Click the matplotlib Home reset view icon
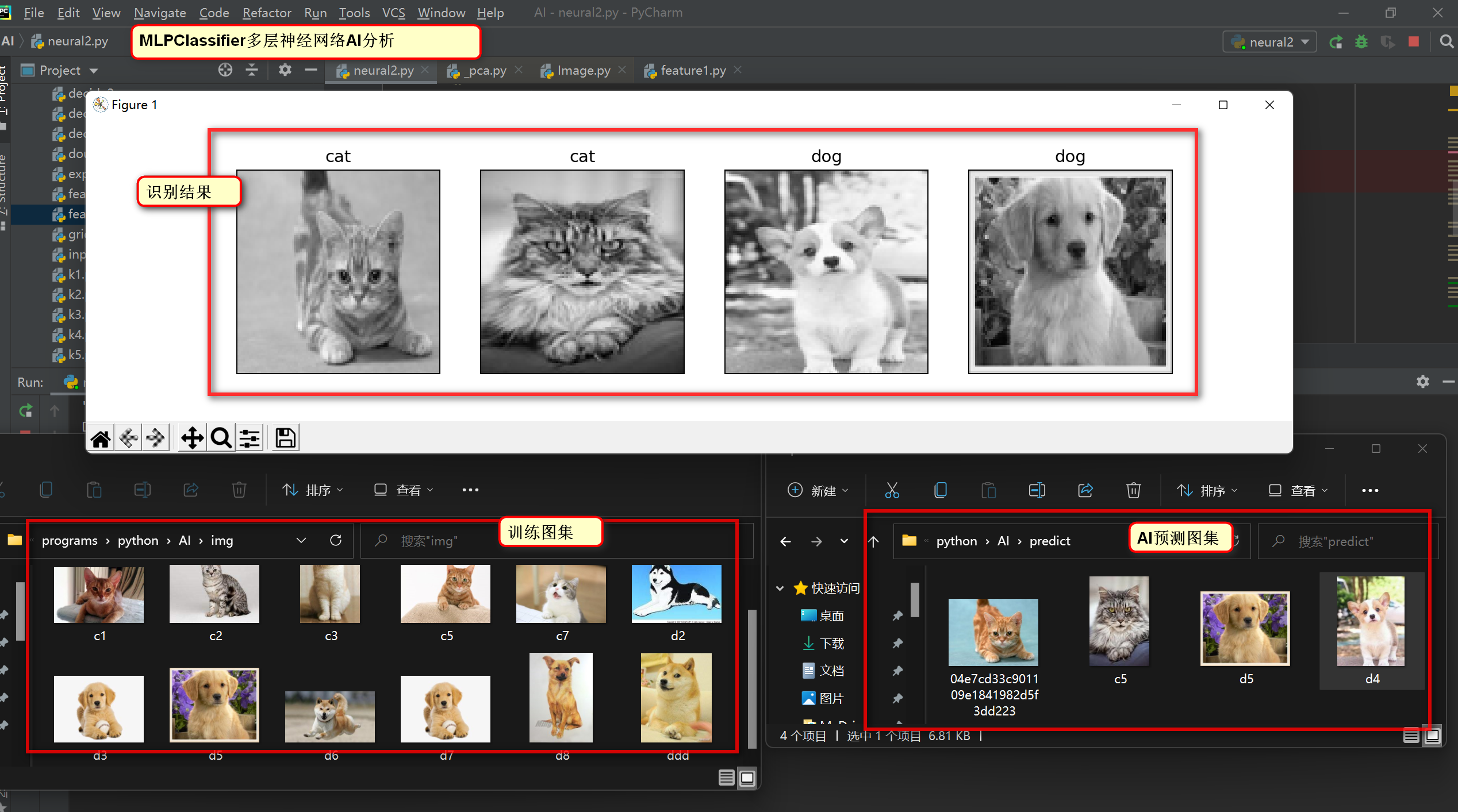The height and width of the screenshot is (812, 1458). click(101, 438)
